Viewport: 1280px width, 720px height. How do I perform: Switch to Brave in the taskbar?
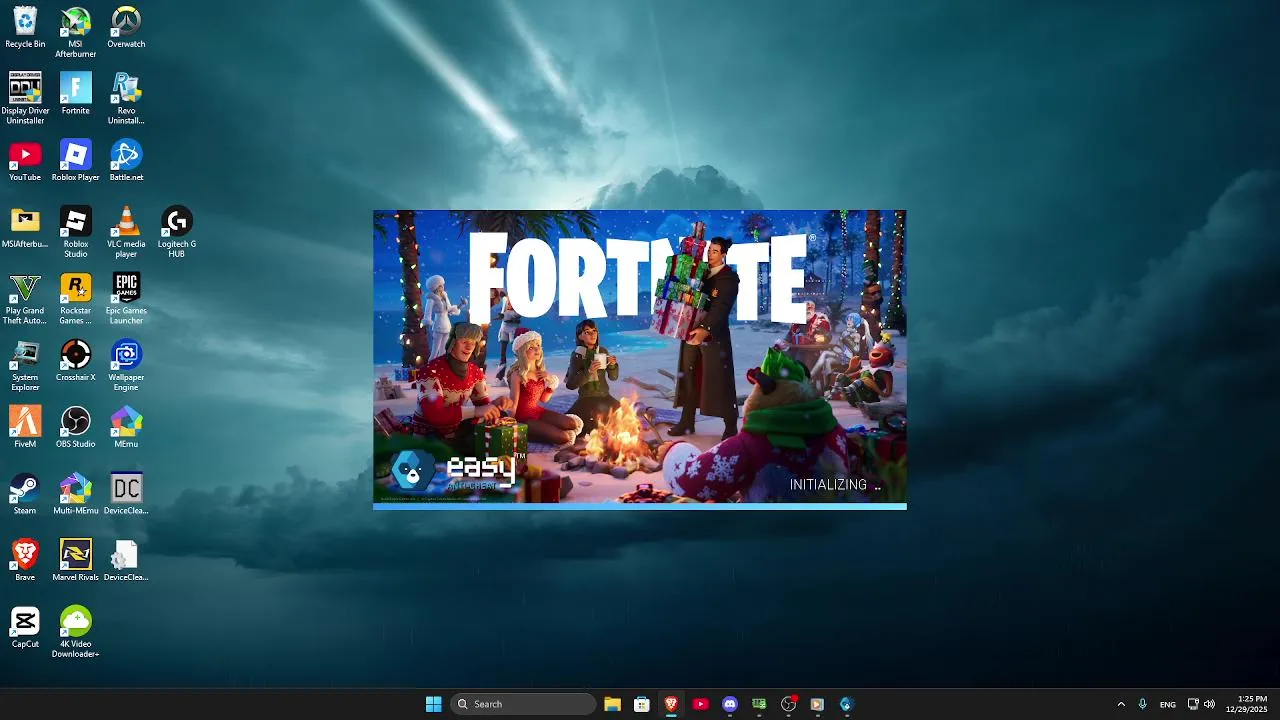click(x=671, y=704)
